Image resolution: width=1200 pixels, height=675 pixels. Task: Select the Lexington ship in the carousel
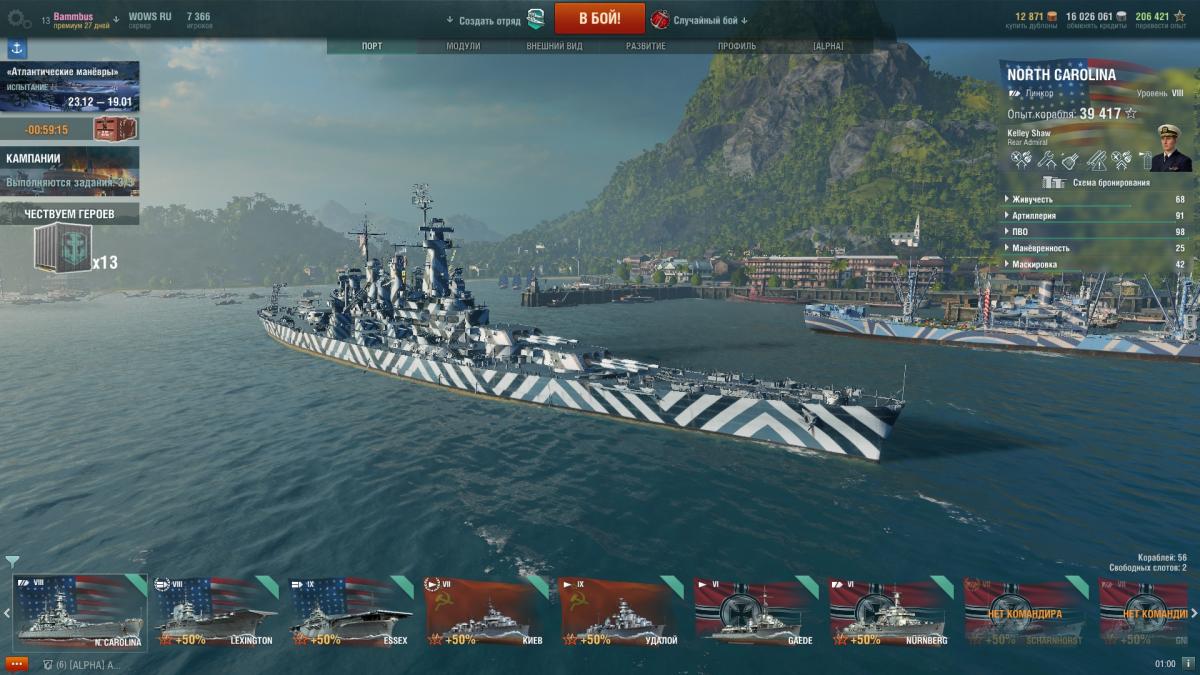[214, 611]
